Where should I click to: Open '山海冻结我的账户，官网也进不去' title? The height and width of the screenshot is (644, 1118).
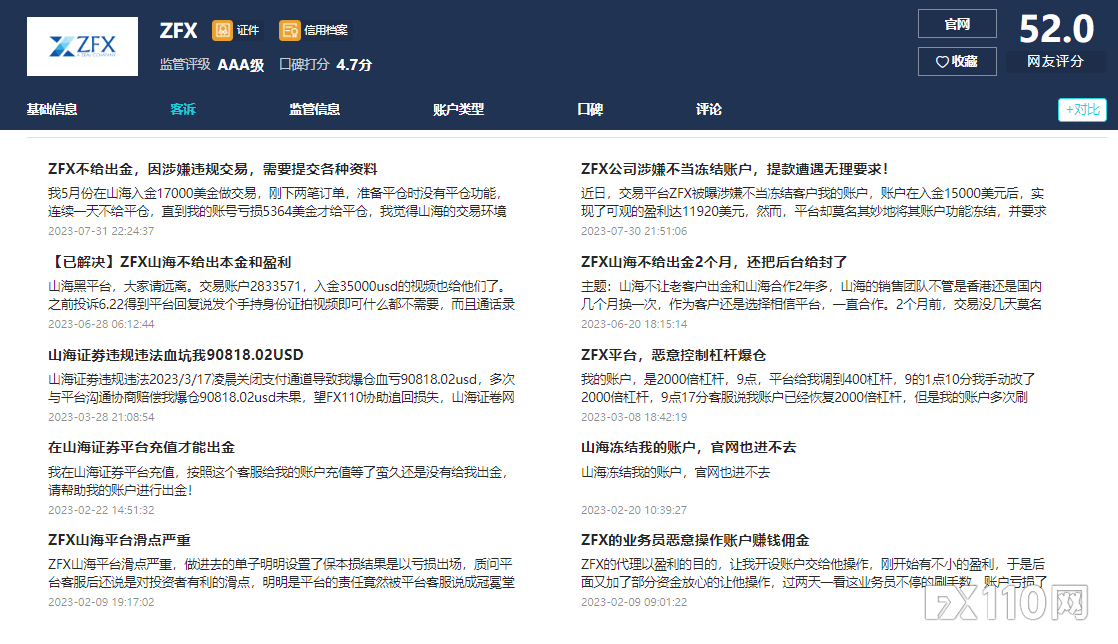(x=688, y=447)
